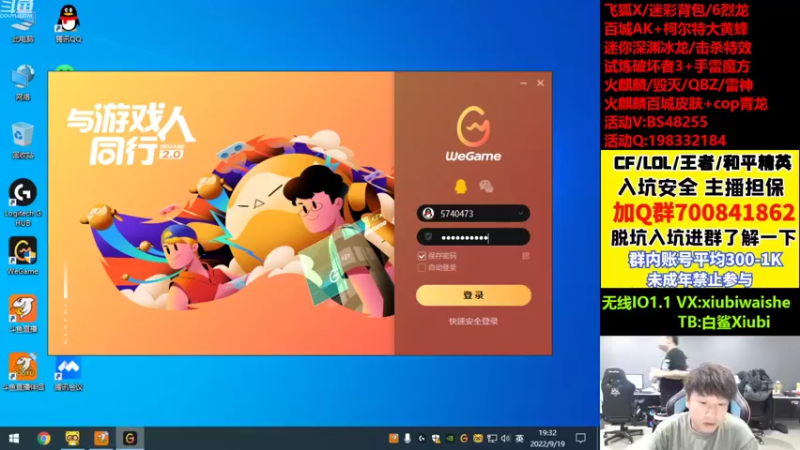Open the 网络 desktop icon
This screenshot has width=800, height=450.
pyautogui.click(x=22, y=82)
